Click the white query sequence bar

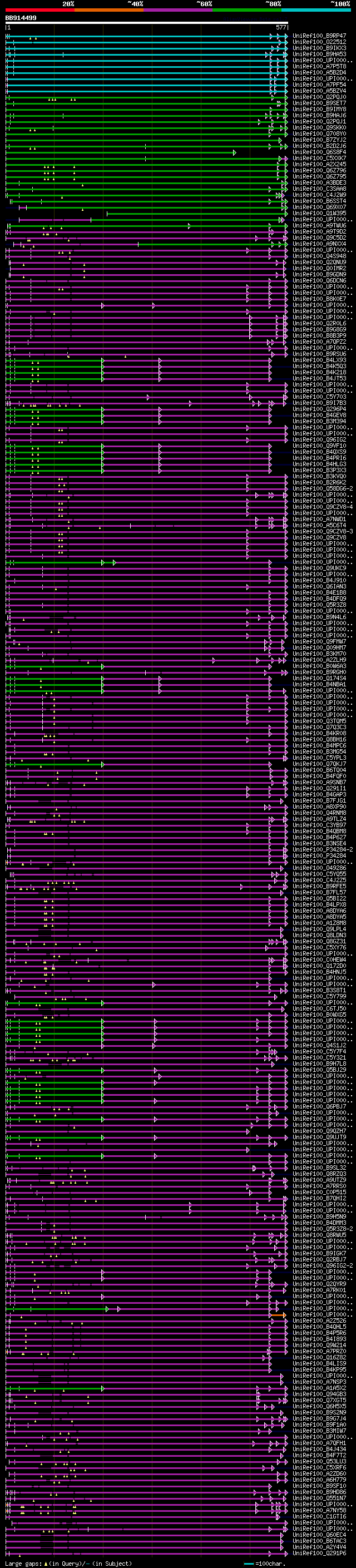point(147,22)
